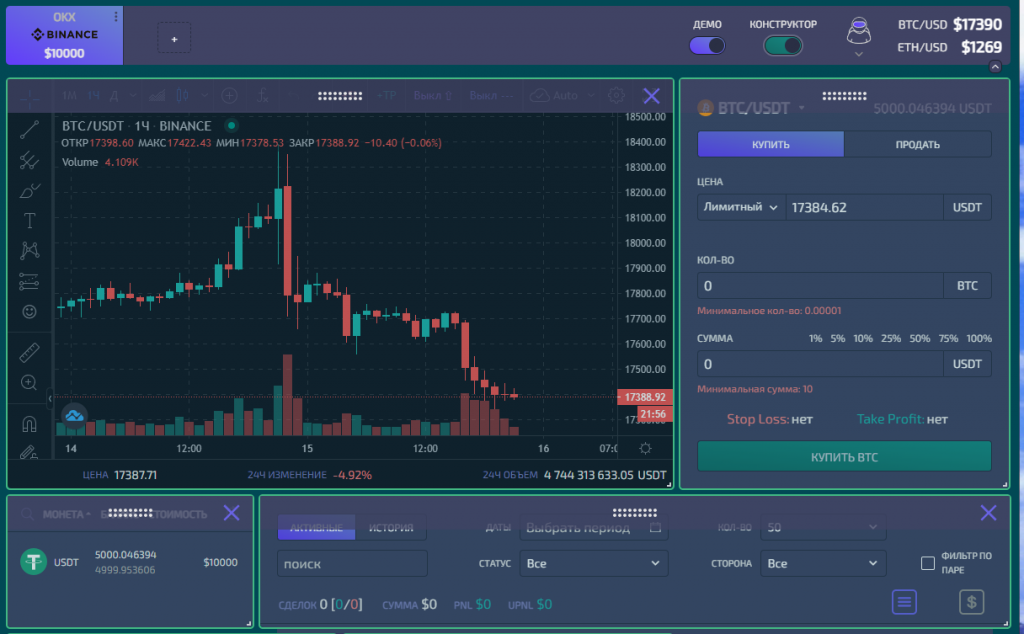The width and height of the screenshot is (1024, 634).
Task: Select the pitchfork drawing tool
Action: [x=29, y=160]
